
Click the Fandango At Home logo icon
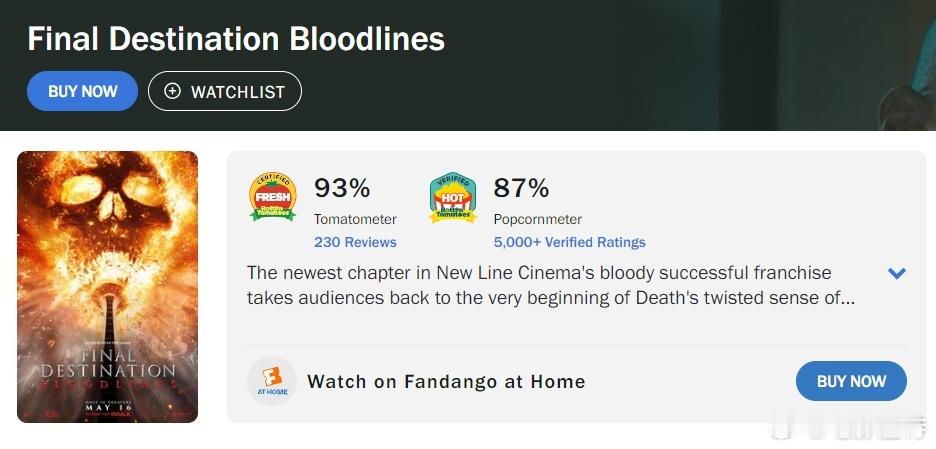272,381
